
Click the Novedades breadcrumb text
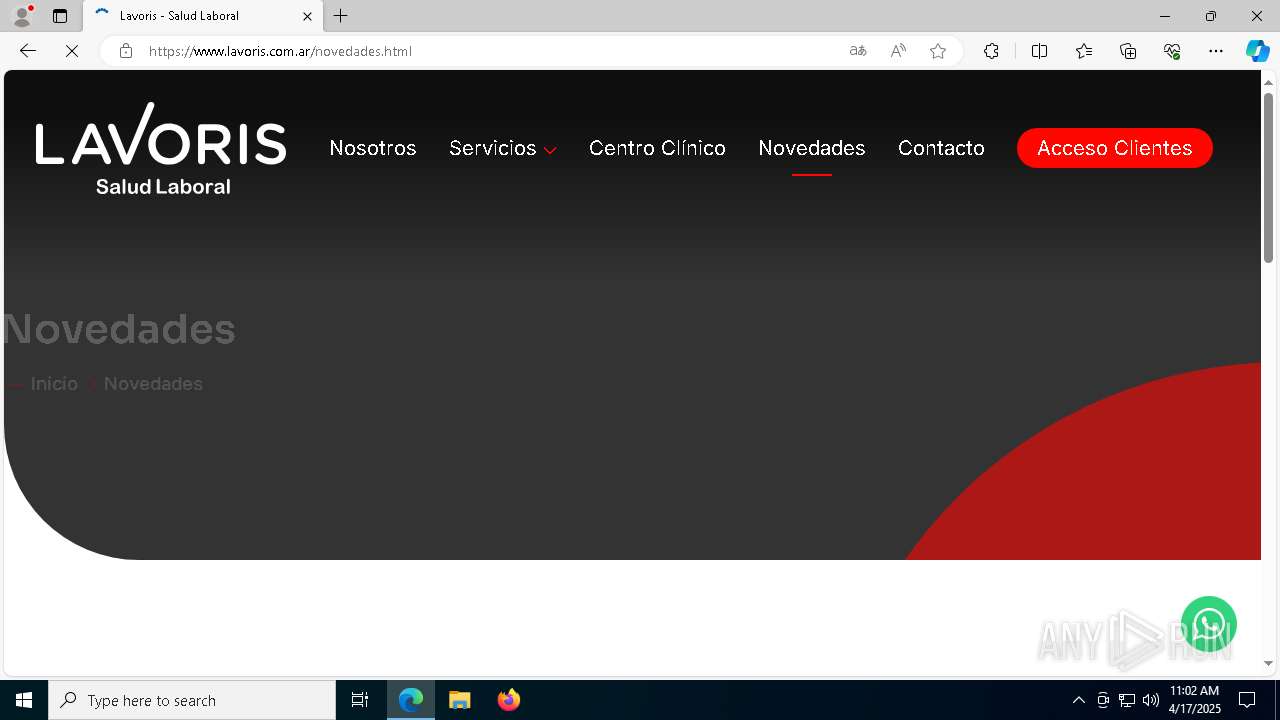click(153, 384)
